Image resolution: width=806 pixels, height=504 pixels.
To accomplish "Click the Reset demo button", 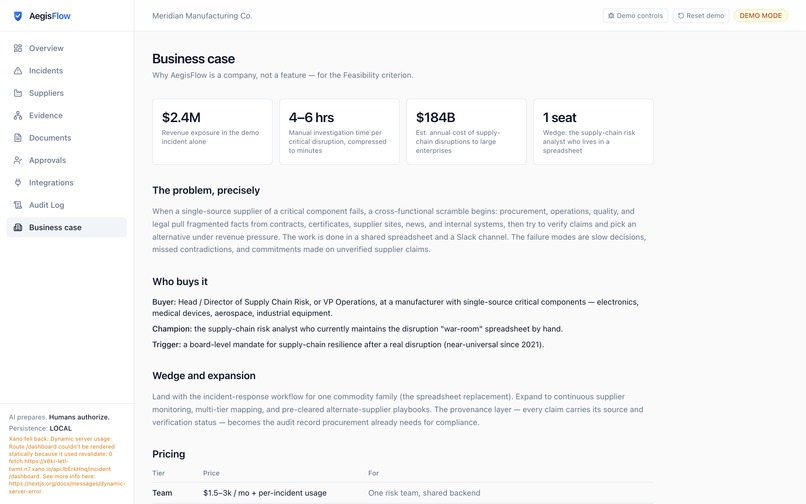I will tap(701, 15).
